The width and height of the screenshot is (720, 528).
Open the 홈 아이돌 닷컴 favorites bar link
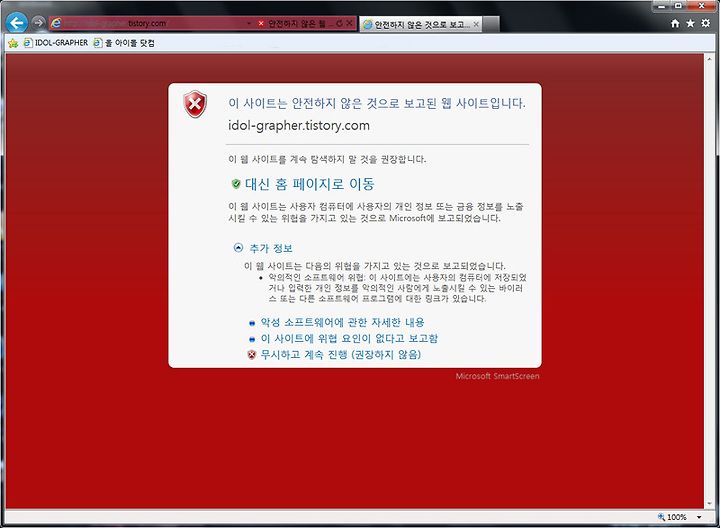pyautogui.click(x=124, y=43)
